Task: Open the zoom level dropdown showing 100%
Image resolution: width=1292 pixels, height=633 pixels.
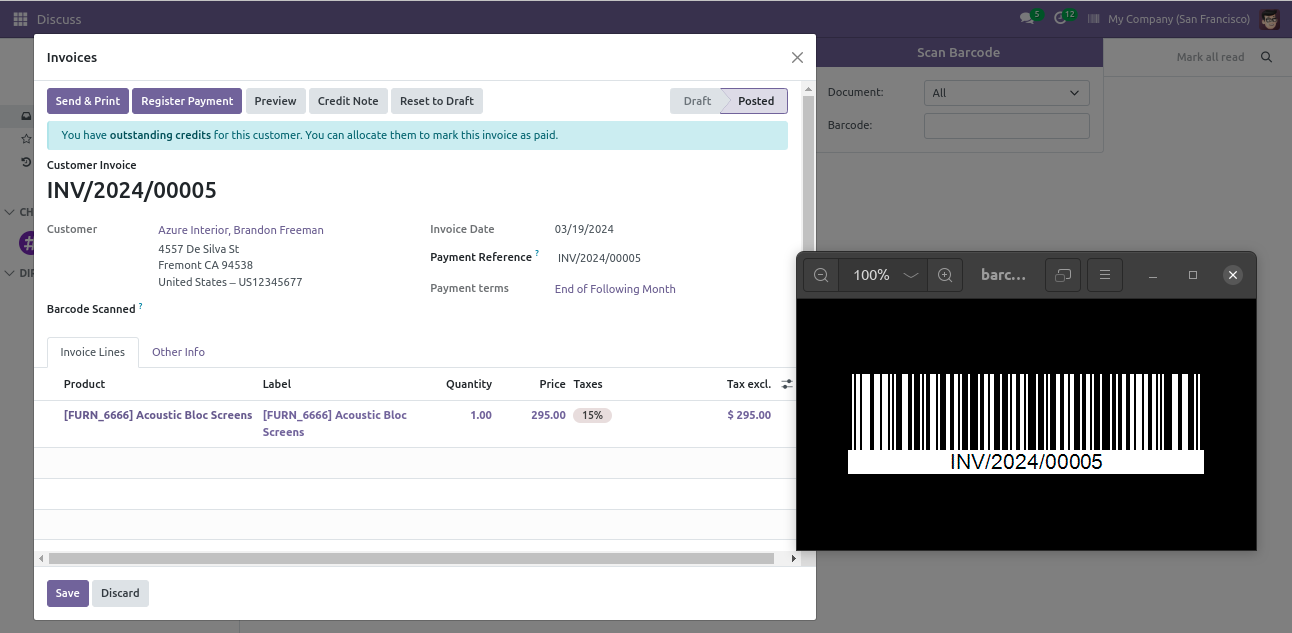Action: tap(886, 275)
